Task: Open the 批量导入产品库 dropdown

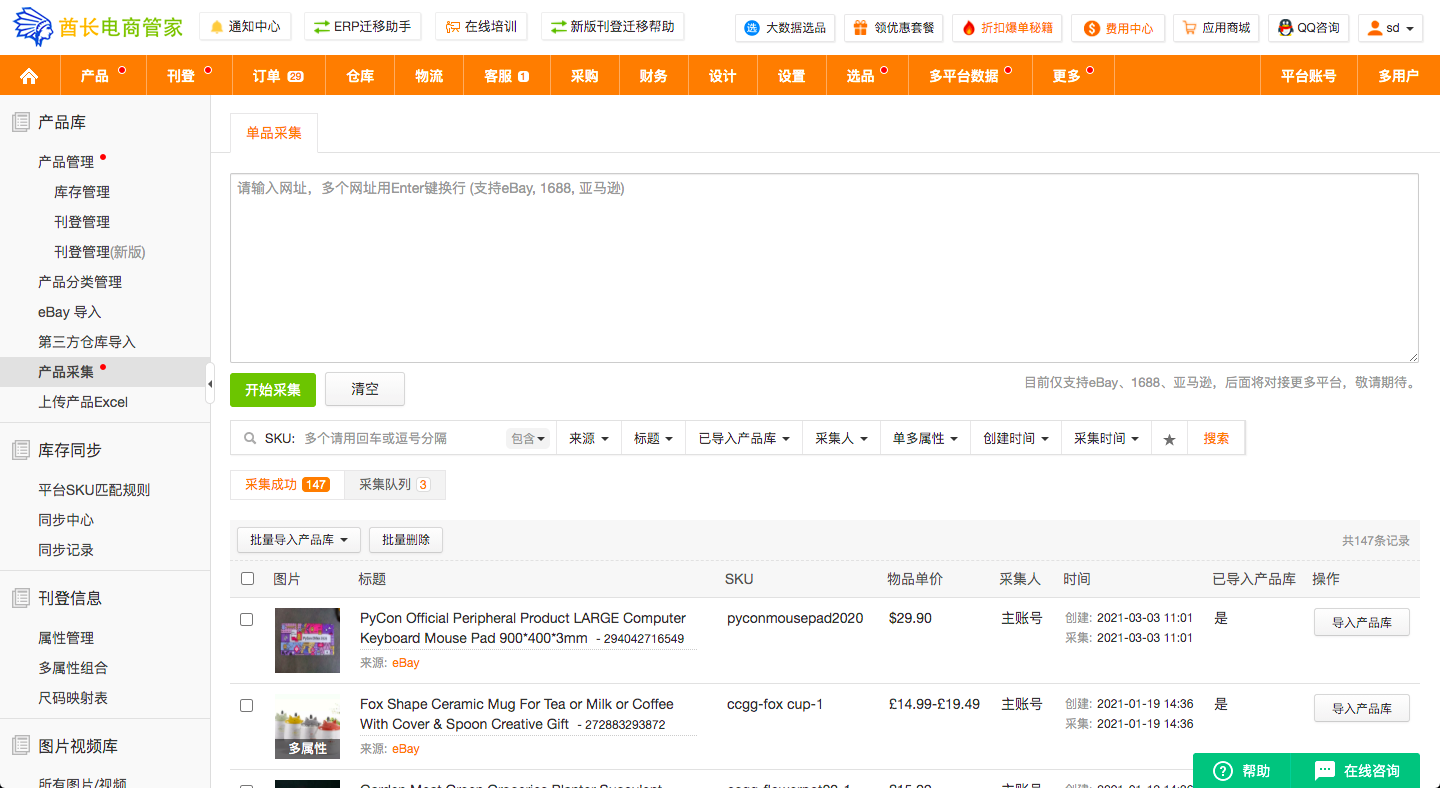Action: [299, 540]
